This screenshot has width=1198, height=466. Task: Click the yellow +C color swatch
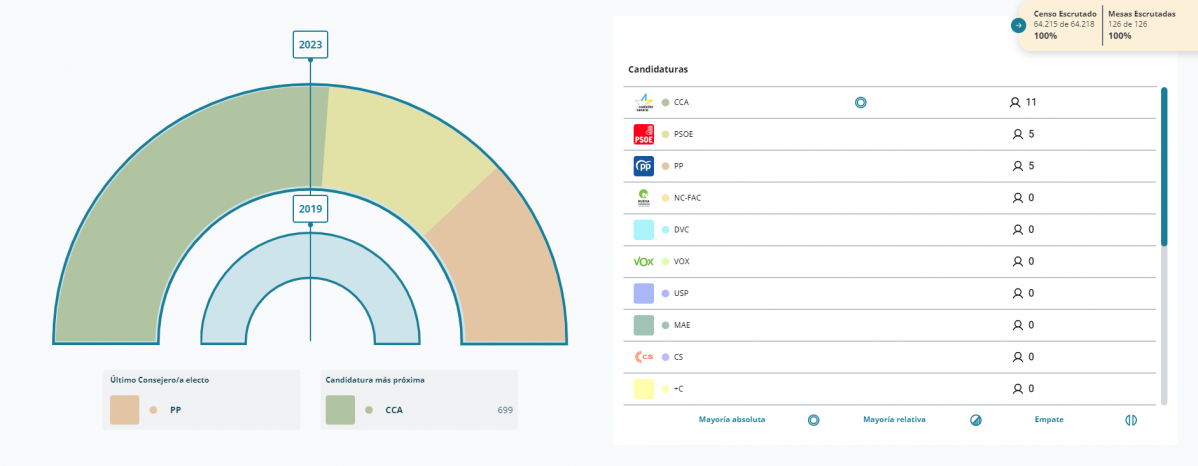click(643, 389)
